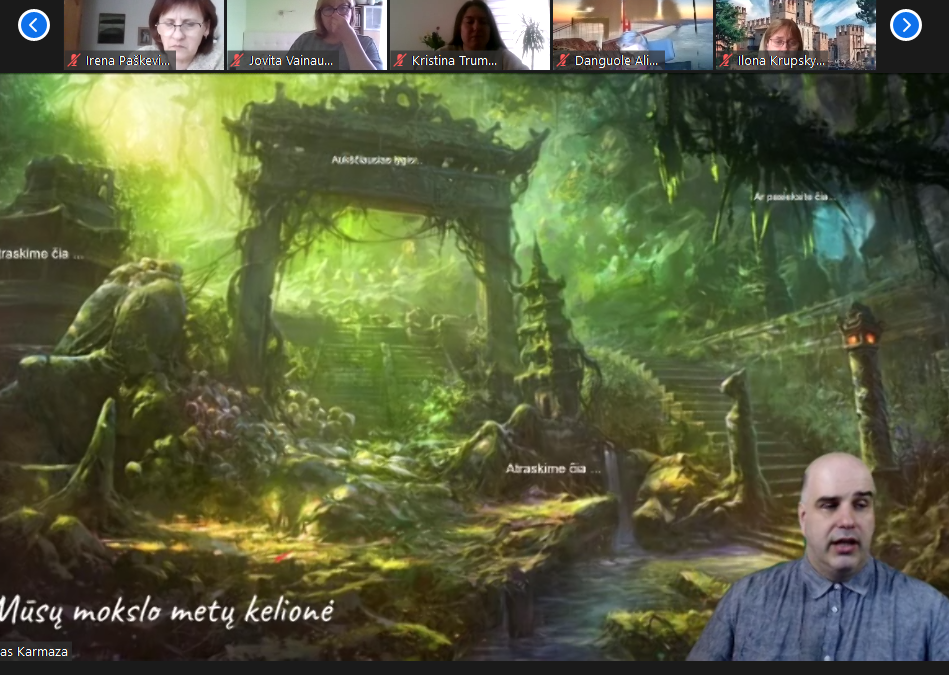Viewport: 949px width, 675px height.
Task: Click Danguole Ali... name label
Action: click(616, 61)
